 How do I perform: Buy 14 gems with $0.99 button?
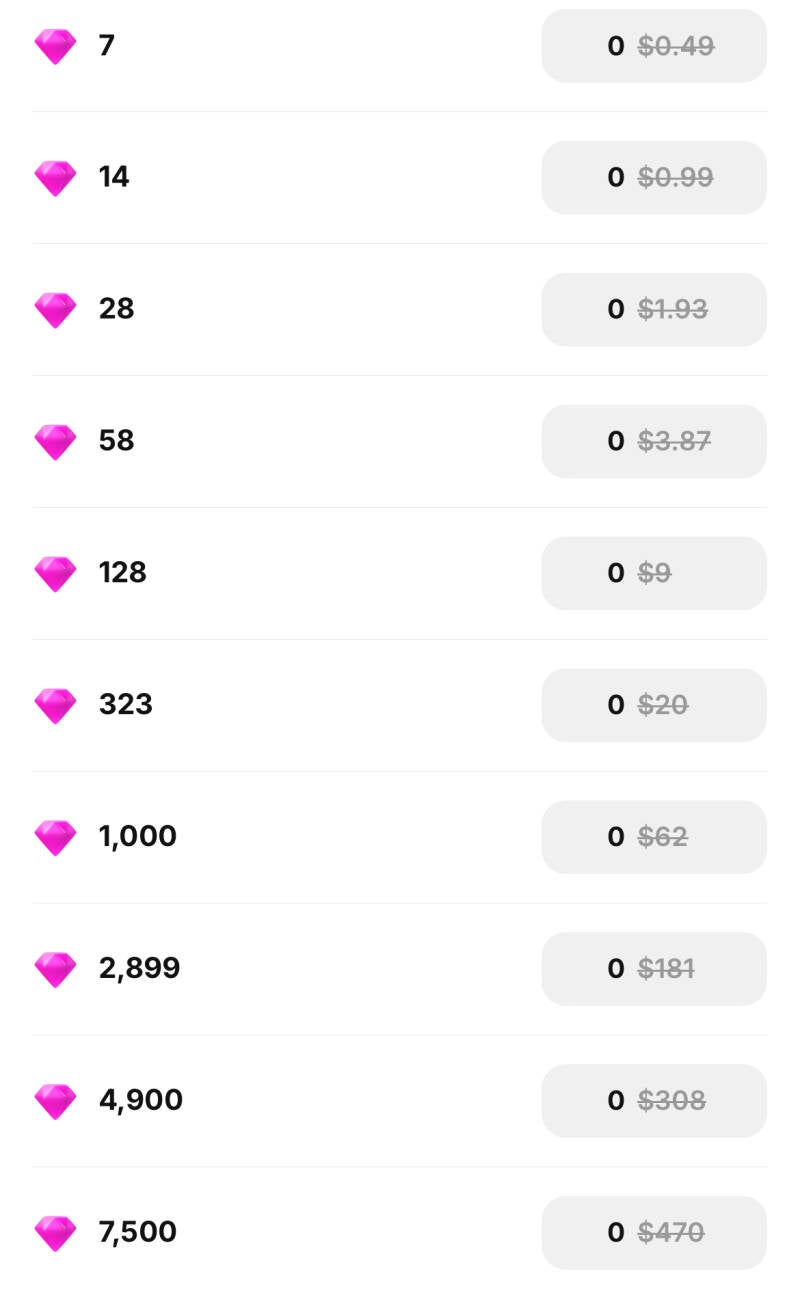coord(654,178)
